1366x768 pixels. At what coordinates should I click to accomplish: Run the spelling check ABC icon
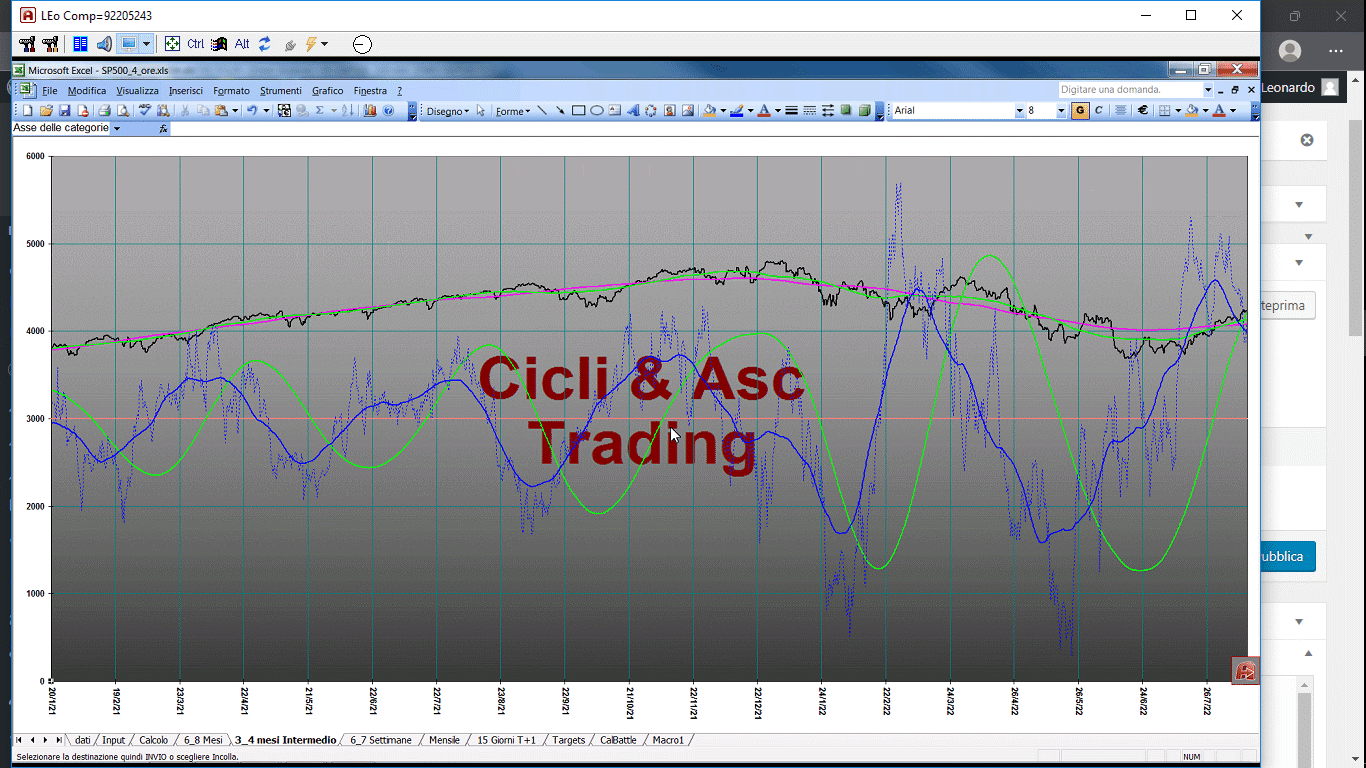145,110
